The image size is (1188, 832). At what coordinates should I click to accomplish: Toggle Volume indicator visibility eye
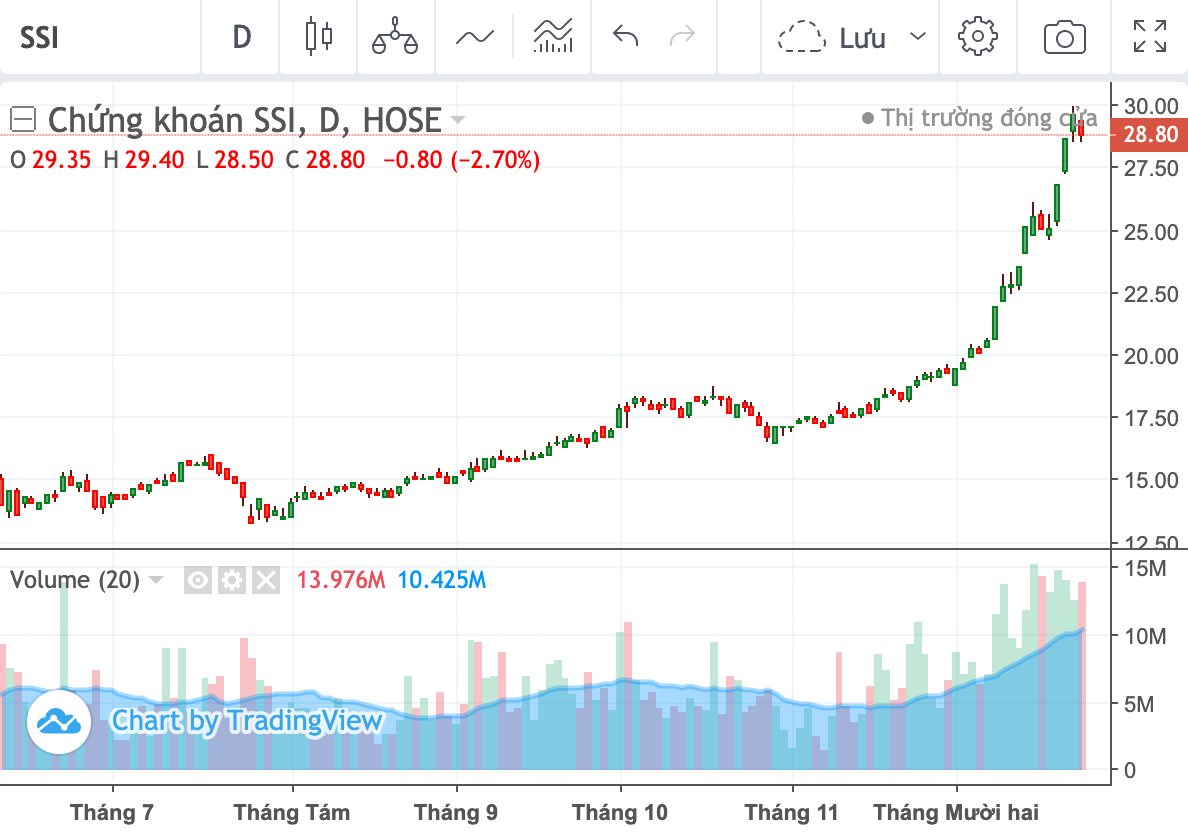tap(198, 580)
